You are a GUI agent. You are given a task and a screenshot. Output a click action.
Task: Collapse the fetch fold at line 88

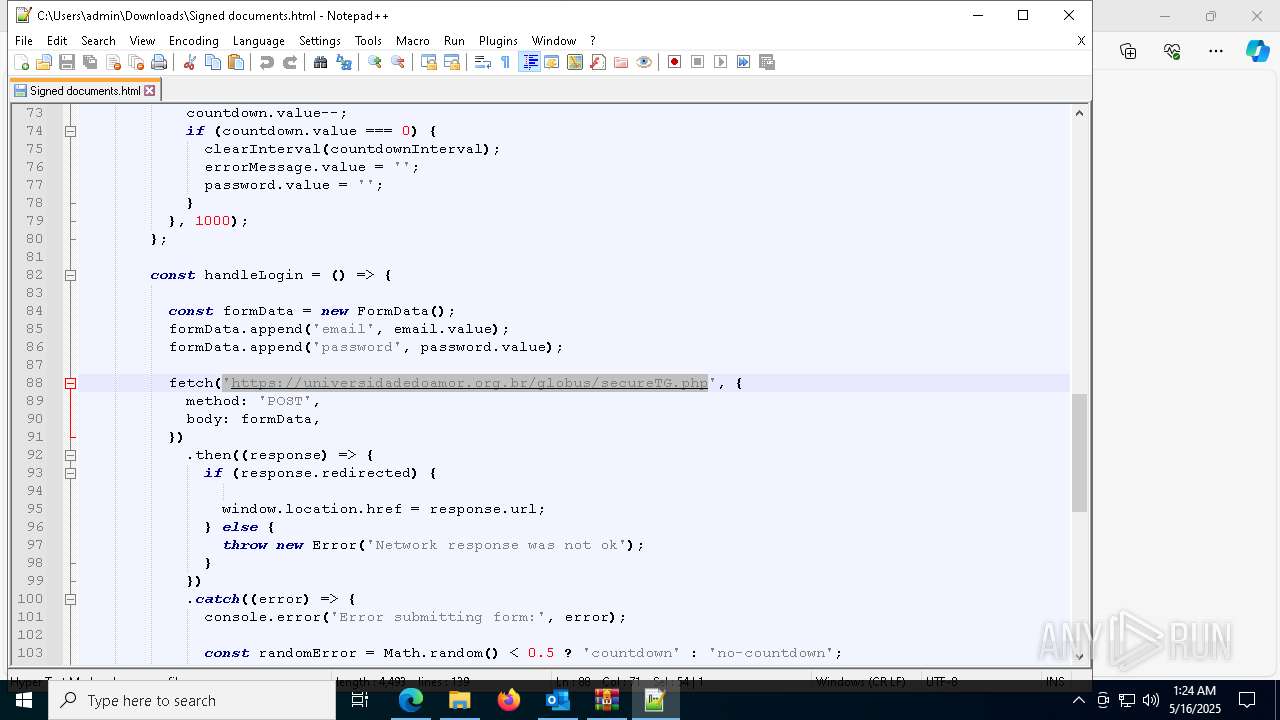70,383
